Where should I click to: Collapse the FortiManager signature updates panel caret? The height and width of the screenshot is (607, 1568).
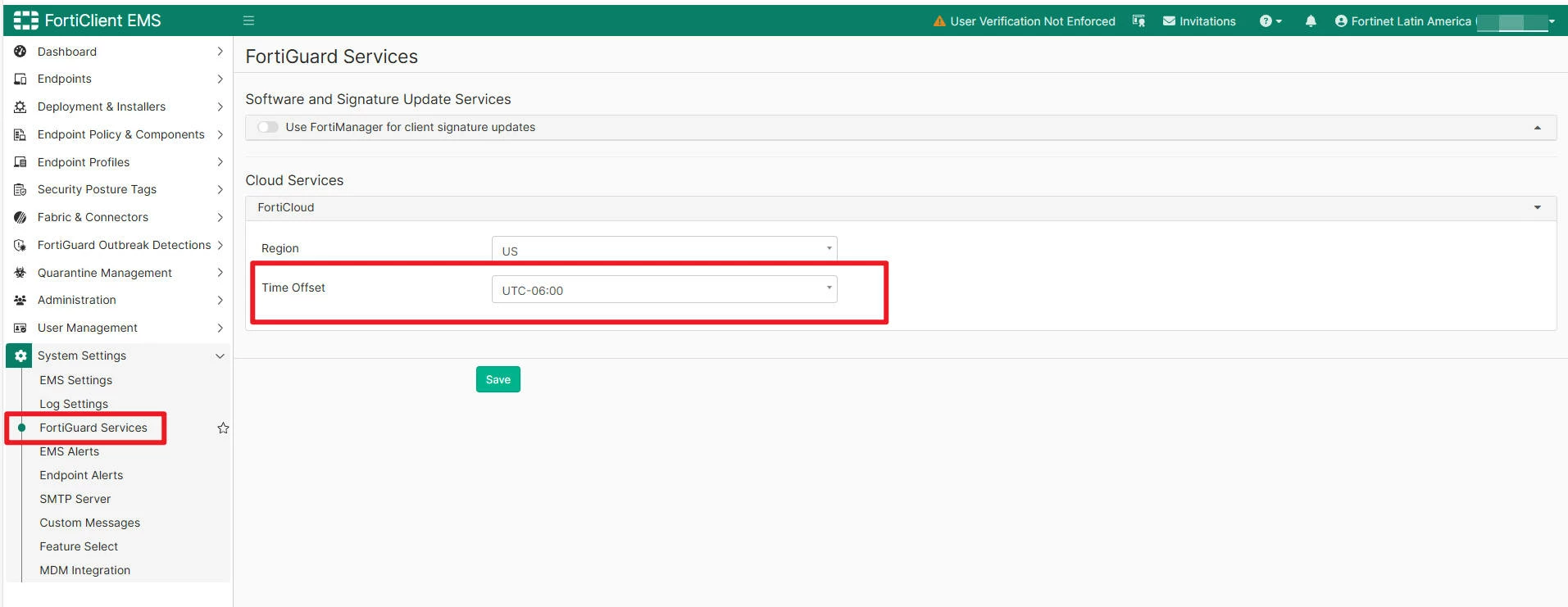tap(1538, 128)
